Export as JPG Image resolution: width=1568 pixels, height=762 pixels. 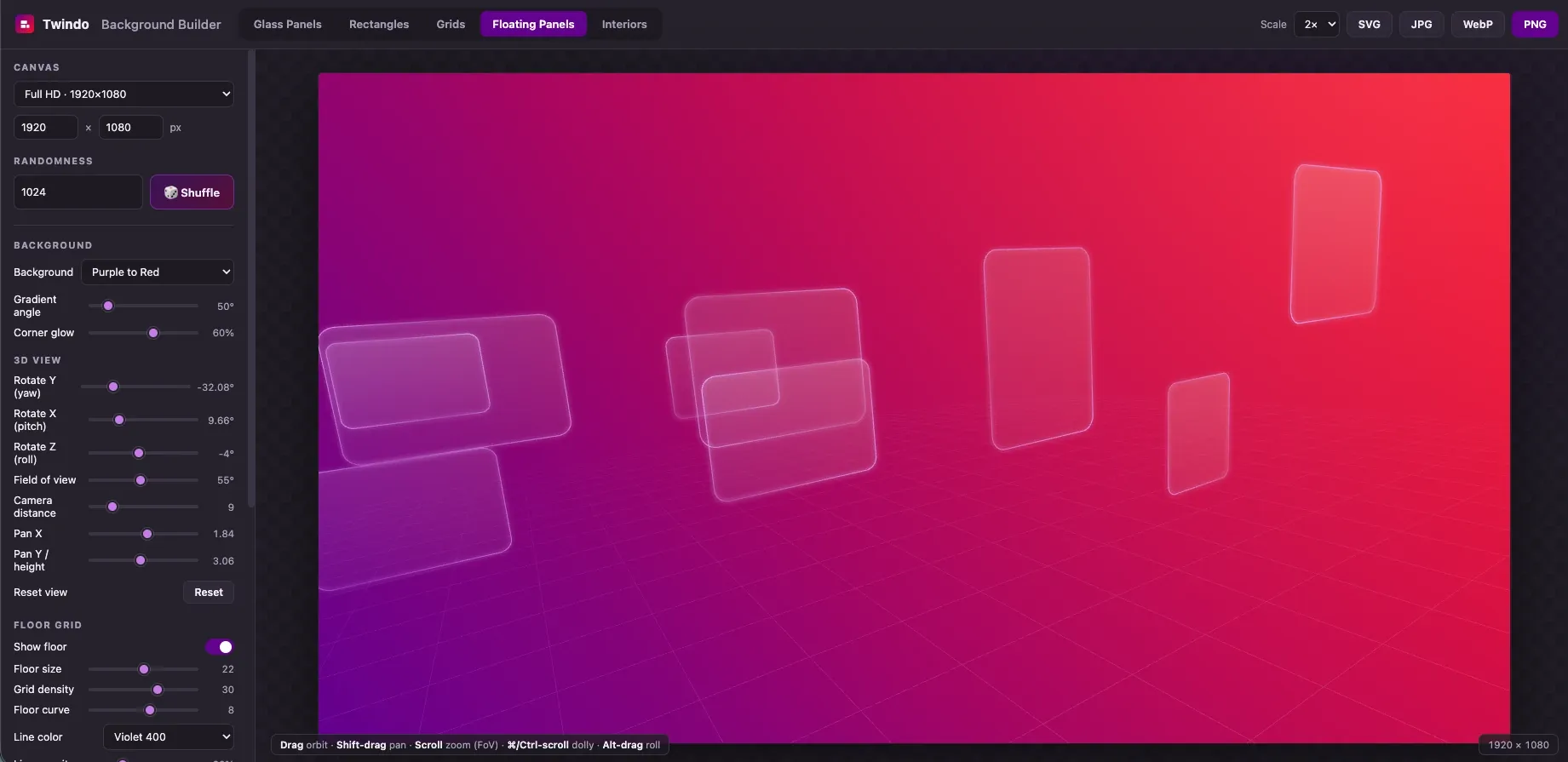click(1422, 24)
